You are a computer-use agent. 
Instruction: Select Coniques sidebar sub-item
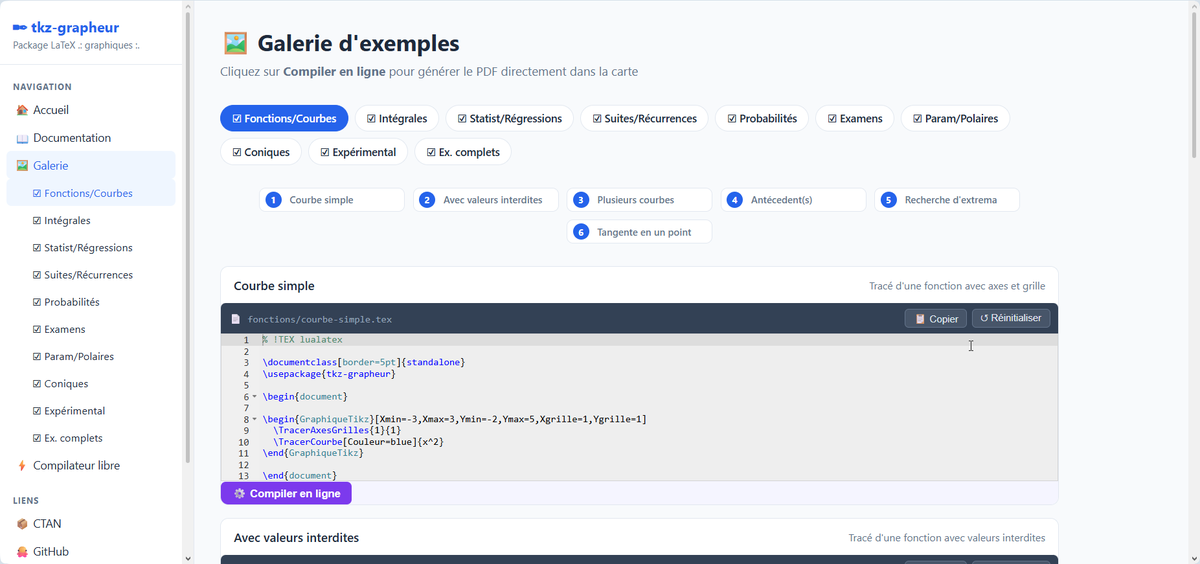(x=91, y=383)
